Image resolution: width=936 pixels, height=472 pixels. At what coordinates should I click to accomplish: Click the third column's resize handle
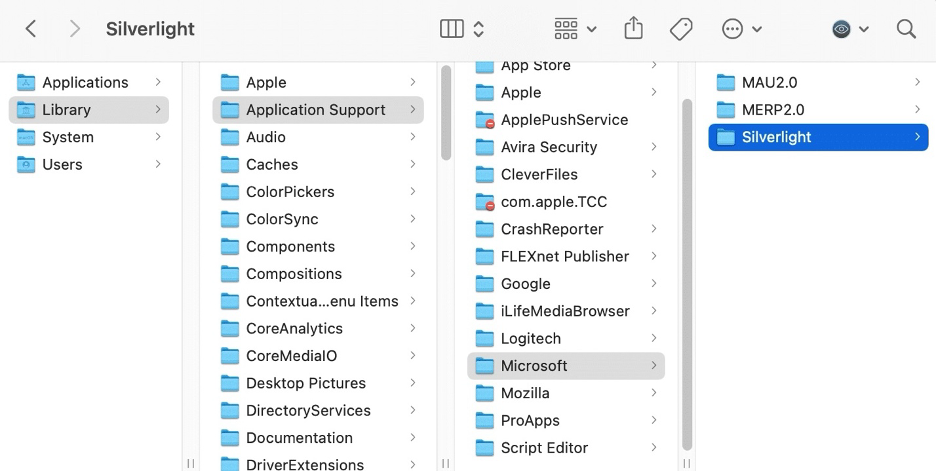[x=687, y=464]
